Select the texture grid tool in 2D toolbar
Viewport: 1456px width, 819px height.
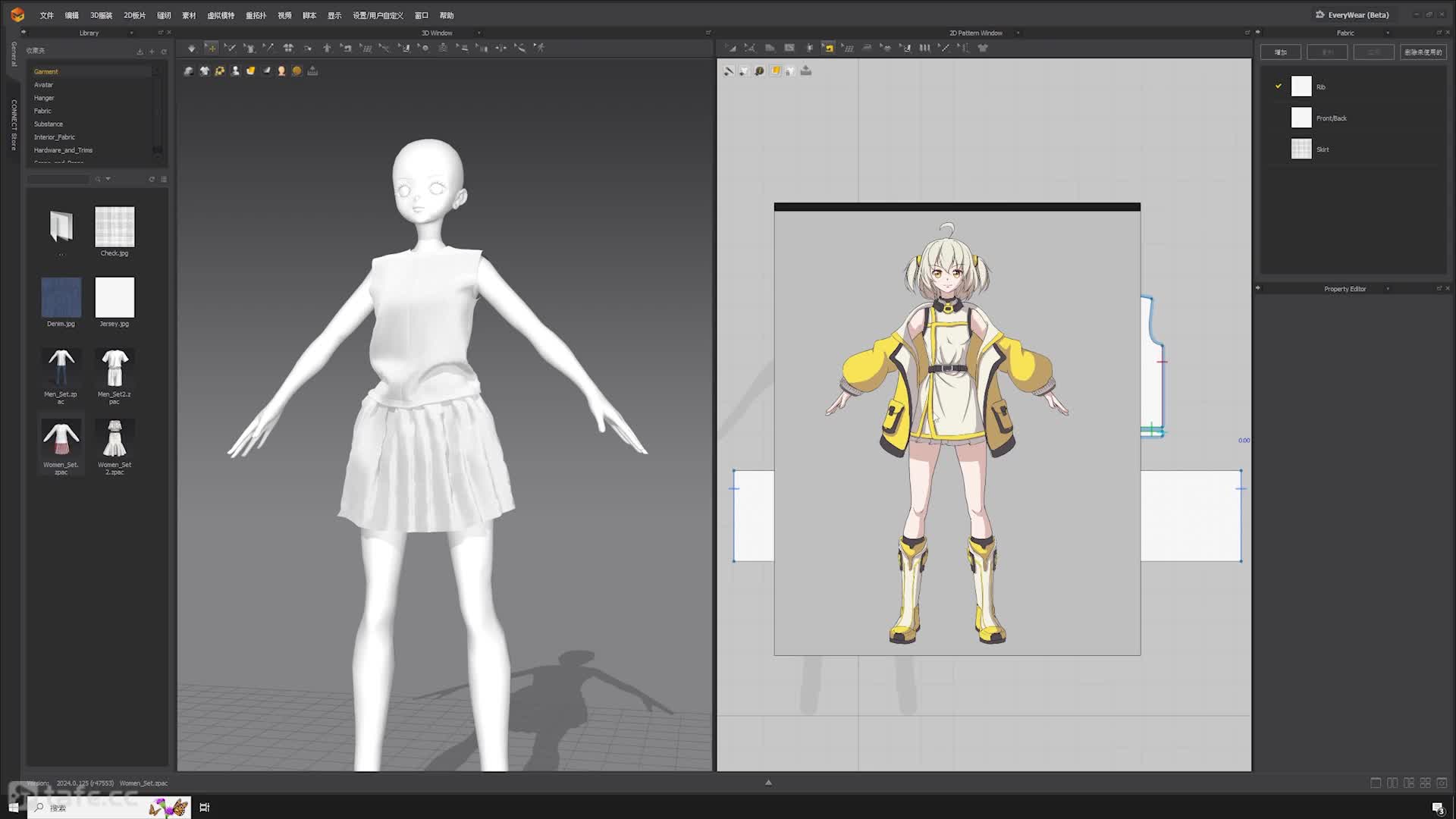(x=848, y=48)
